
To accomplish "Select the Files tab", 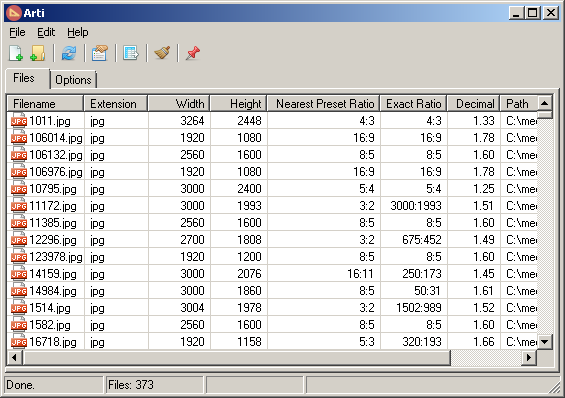I will (x=24, y=78).
